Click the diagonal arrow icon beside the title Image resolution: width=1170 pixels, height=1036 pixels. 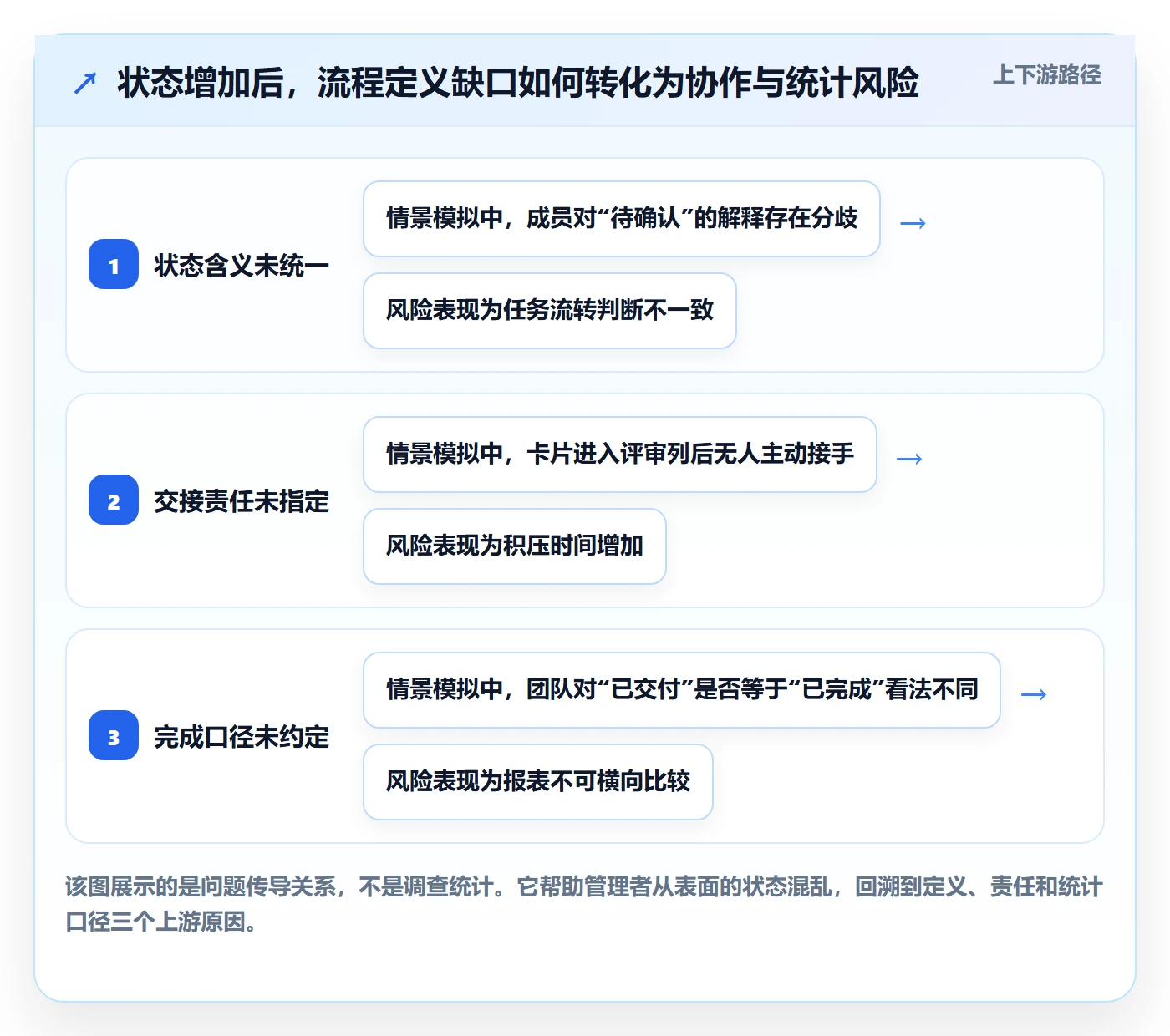(85, 83)
